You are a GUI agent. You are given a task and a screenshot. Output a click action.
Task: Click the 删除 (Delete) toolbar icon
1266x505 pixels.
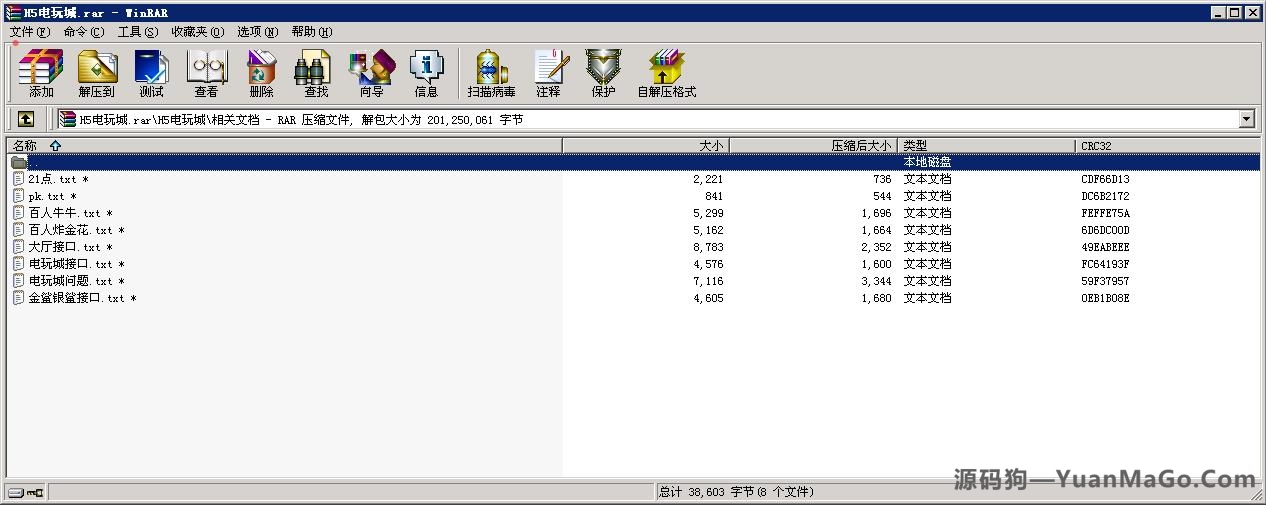(x=261, y=74)
